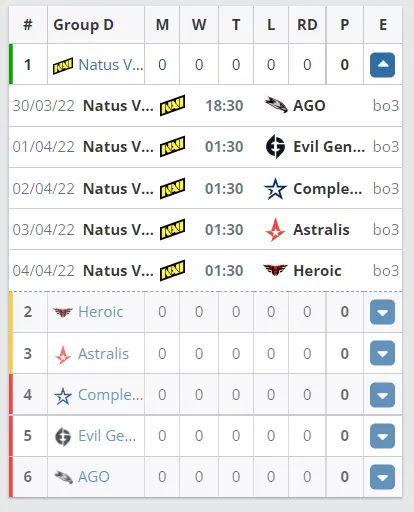Click Heroic logo in 04/04/22 match

click(x=275, y=270)
